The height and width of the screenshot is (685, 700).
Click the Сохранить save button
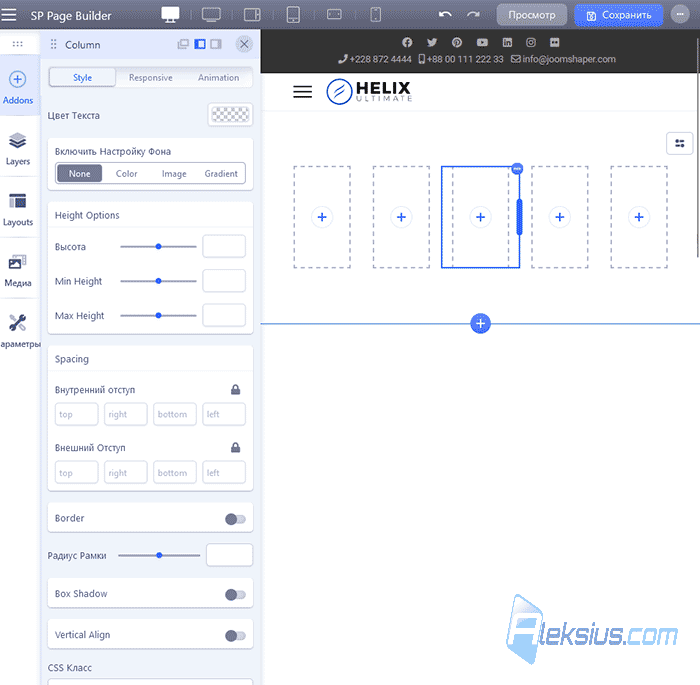tap(618, 15)
